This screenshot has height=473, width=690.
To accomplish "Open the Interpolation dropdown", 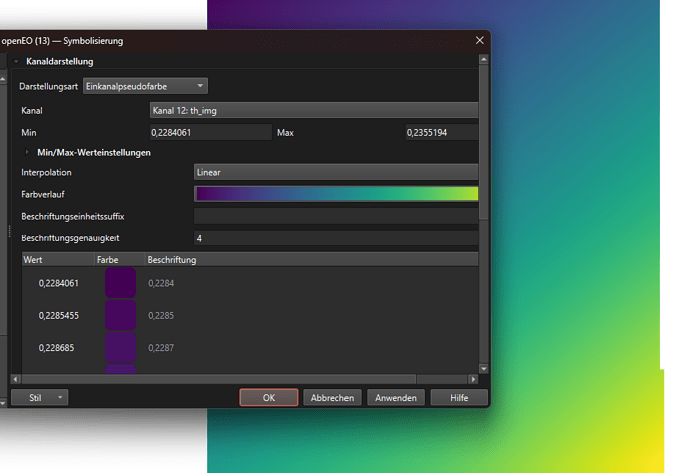I will [335, 172].
